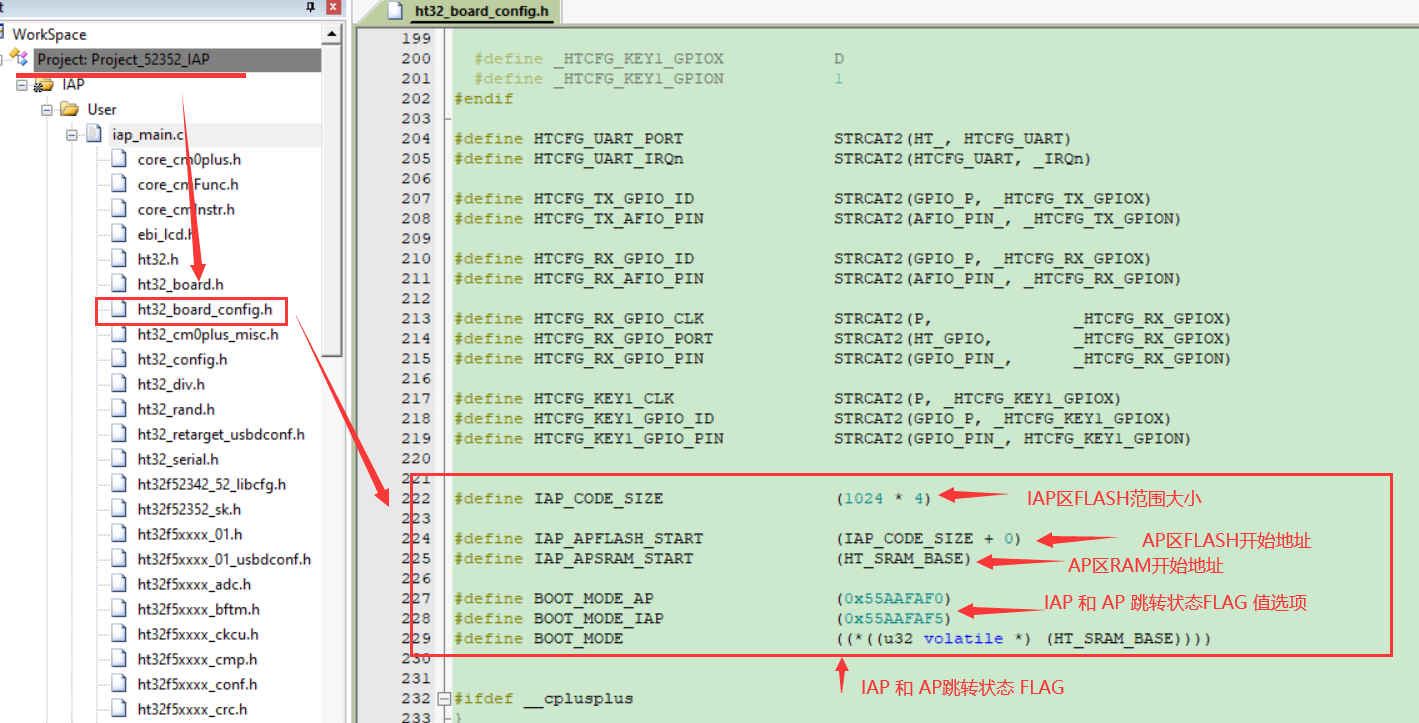This screenshot has height=723, width=1419.
Task: Collapse the IAP target tree node
Action: 22,85
